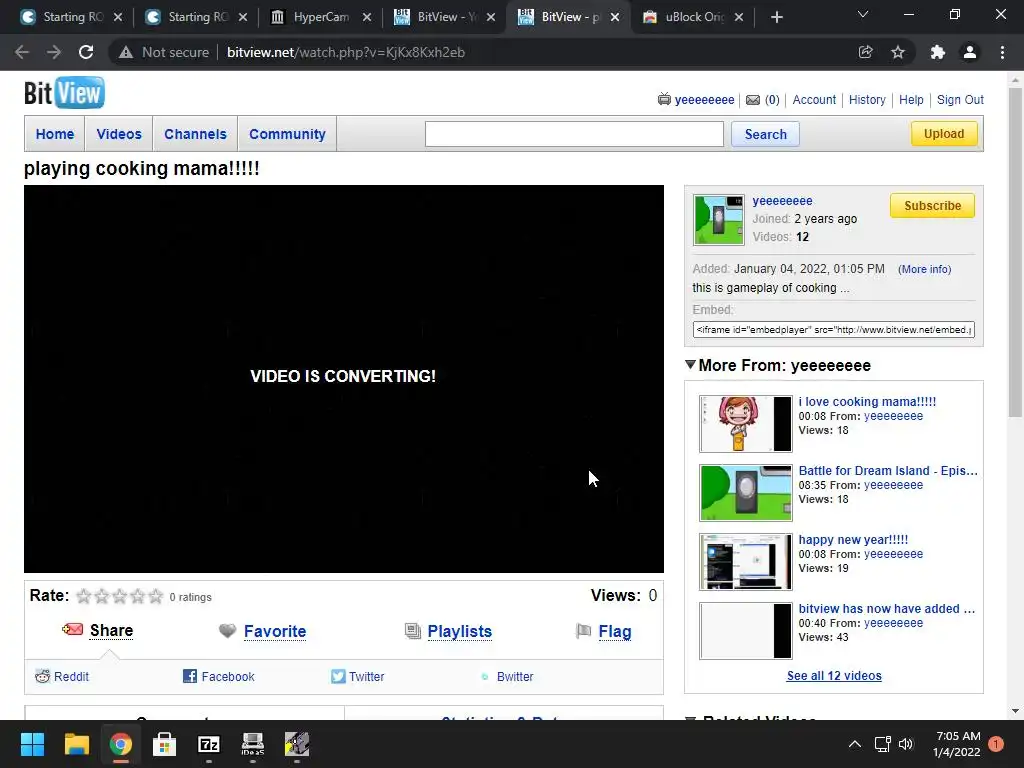This screenshot has height=768, width=1024.
Task: Click the Share envelope icon
Action: (x=72, y=630)
